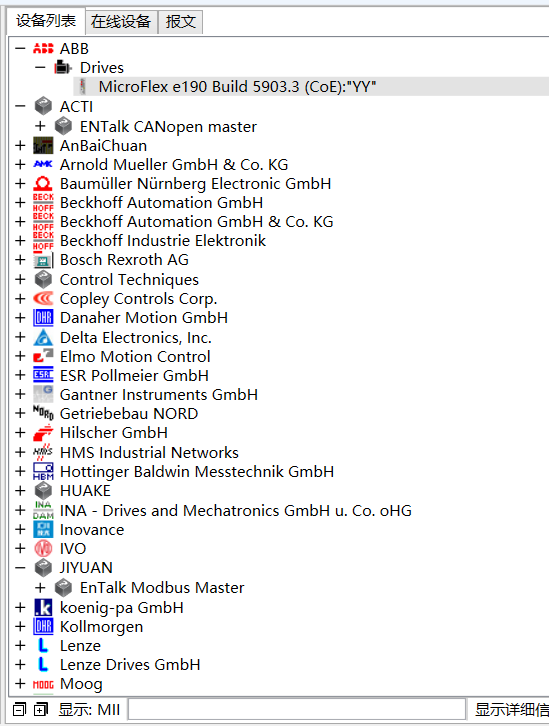Select the Beckhoff Automation GmbH row
This screenshot has width=549, height=726.
(161, 203)
